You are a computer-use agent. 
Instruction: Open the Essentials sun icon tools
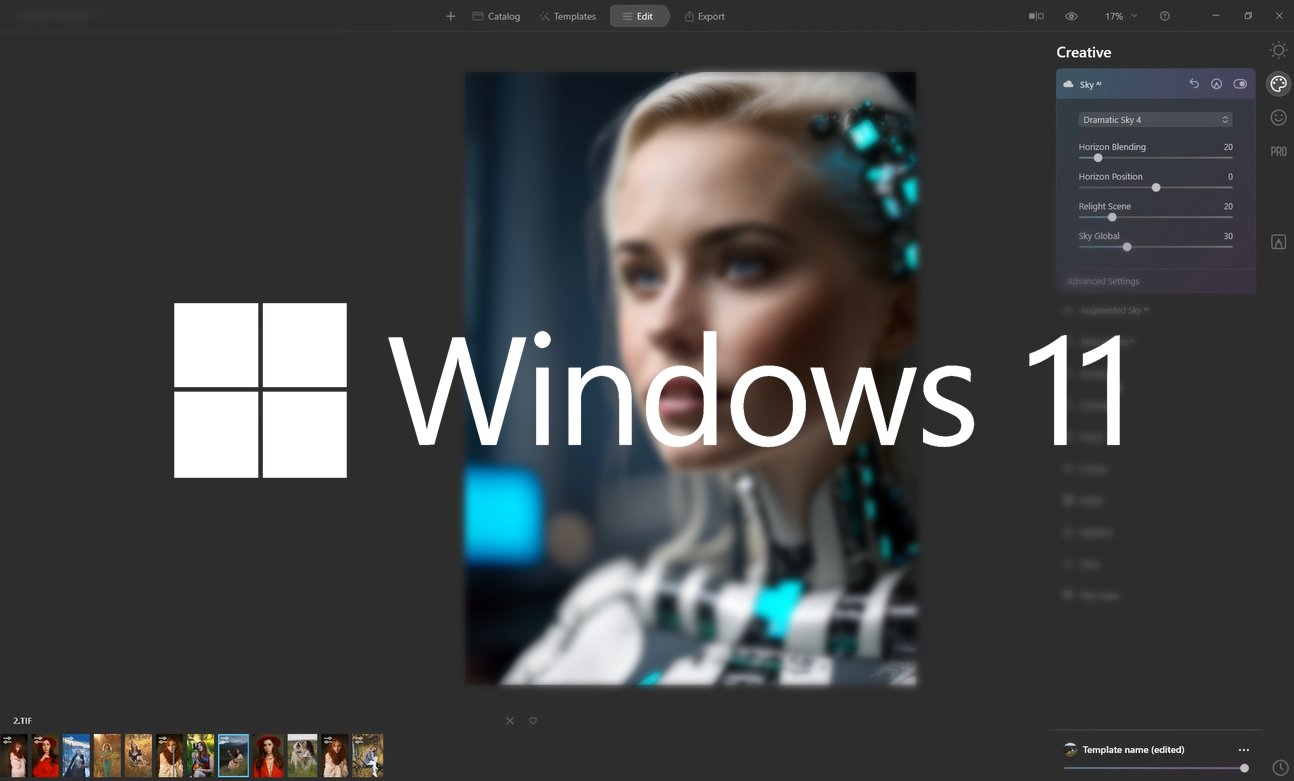coord(1278,50)
